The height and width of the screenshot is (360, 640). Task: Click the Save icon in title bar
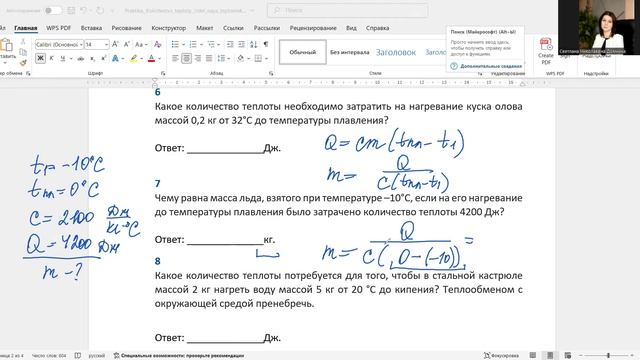tap(71, 10)
